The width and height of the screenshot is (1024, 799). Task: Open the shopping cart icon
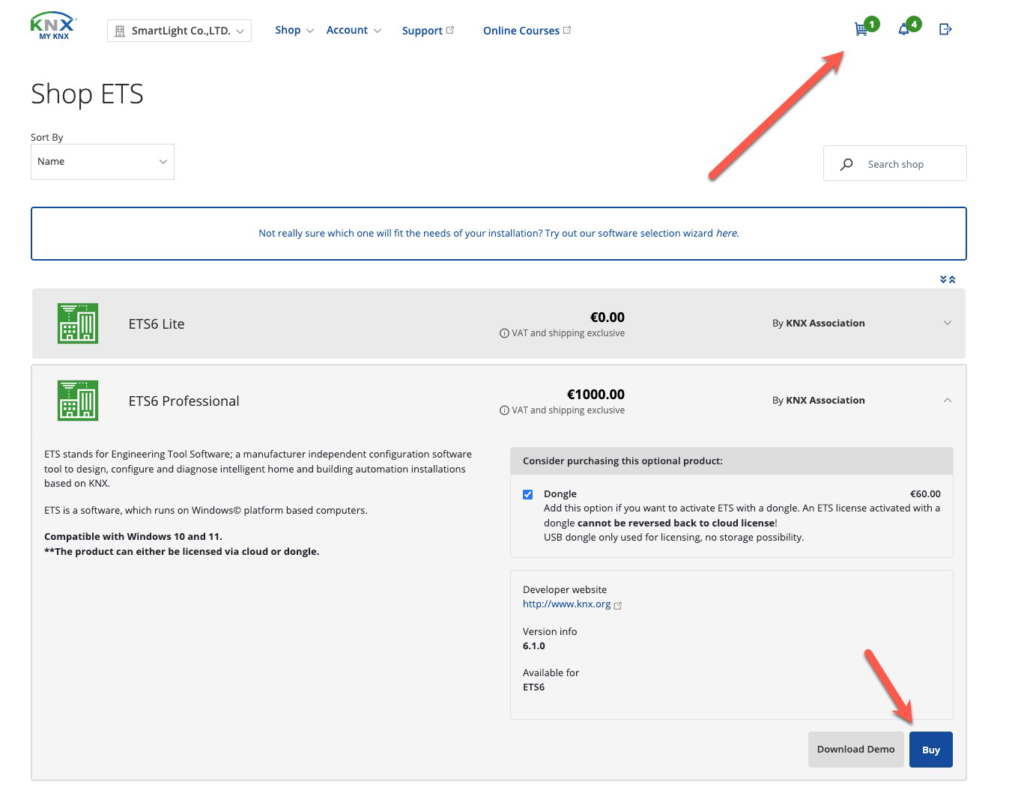coord(861,29)
